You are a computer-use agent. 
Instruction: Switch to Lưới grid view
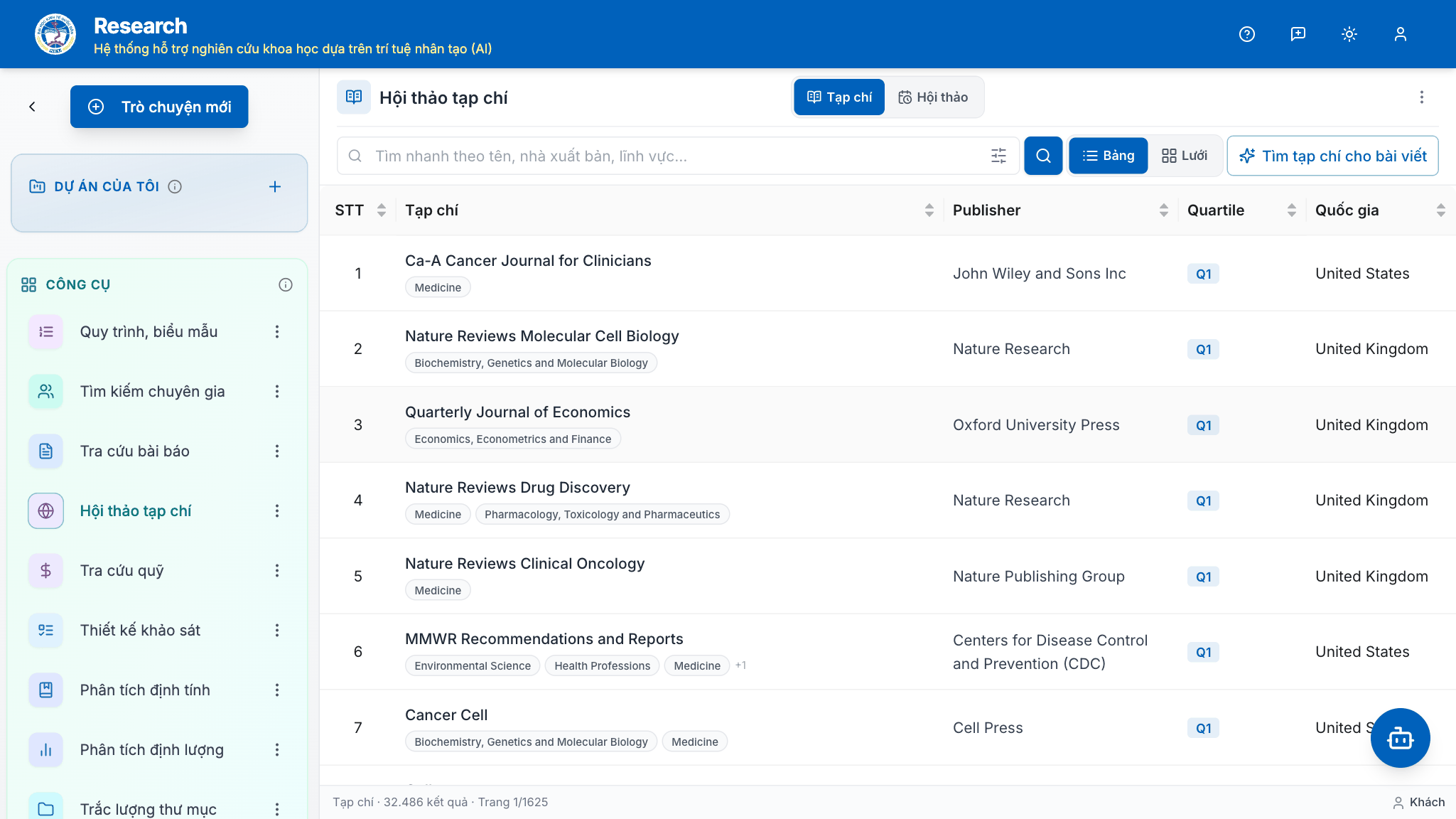pyautogui.click(x=1185, y=156)
